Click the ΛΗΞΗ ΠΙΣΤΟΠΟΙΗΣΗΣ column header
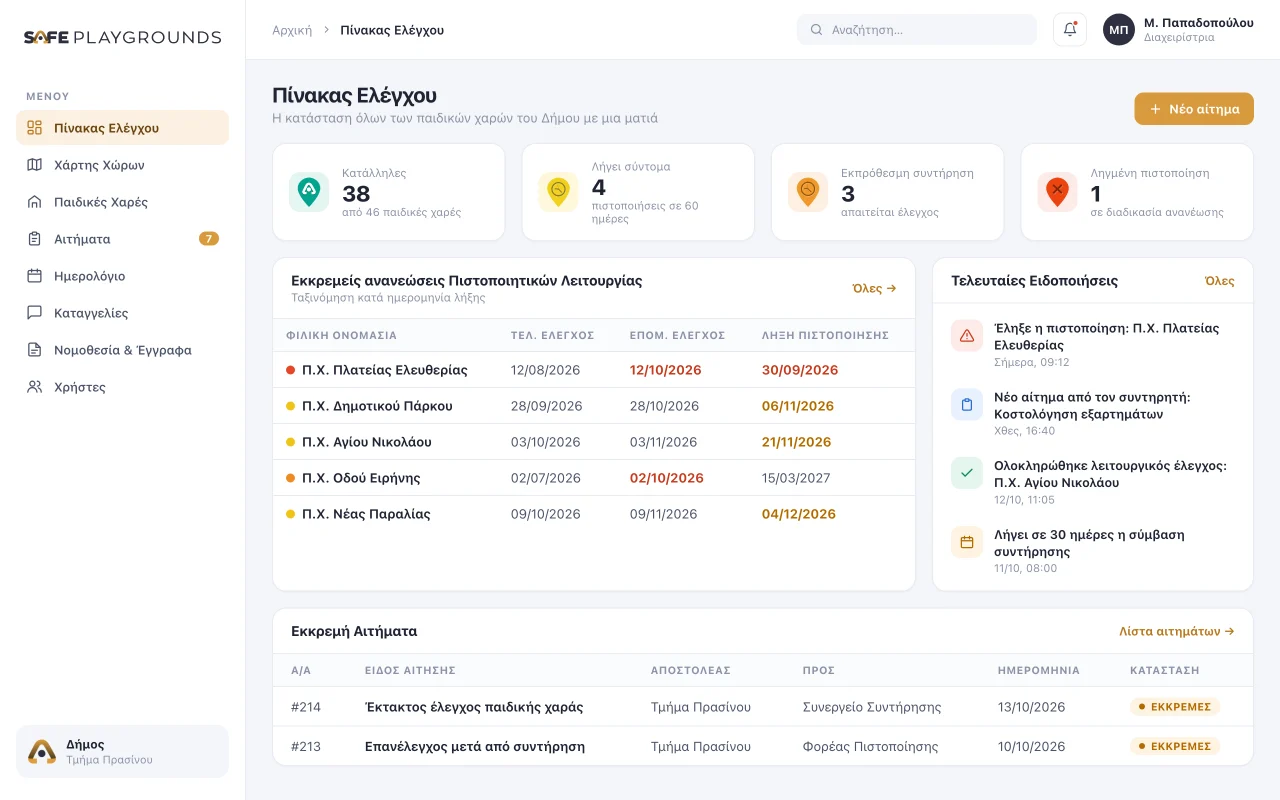 coord(825,336)
